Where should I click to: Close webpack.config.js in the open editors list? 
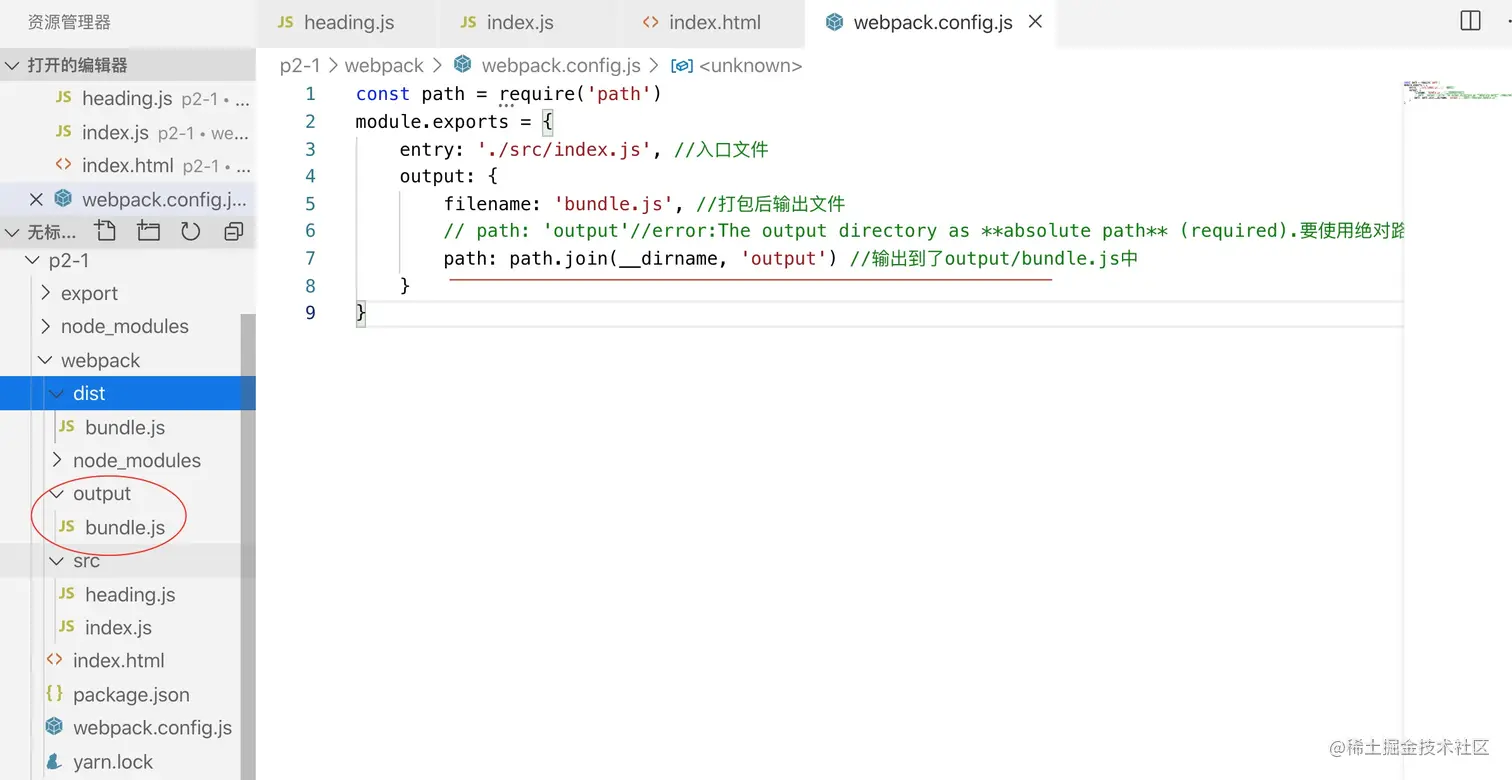coord(36,199)
